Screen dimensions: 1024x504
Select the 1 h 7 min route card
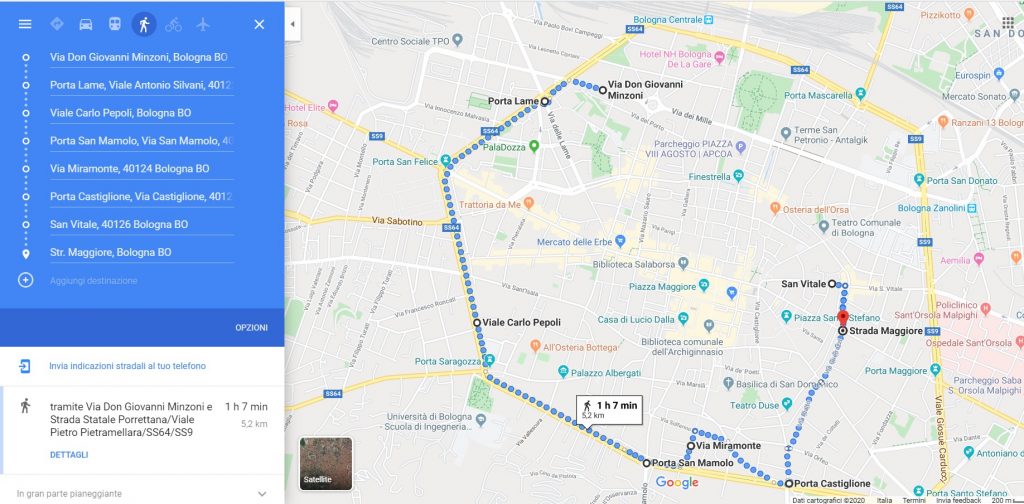142,430
